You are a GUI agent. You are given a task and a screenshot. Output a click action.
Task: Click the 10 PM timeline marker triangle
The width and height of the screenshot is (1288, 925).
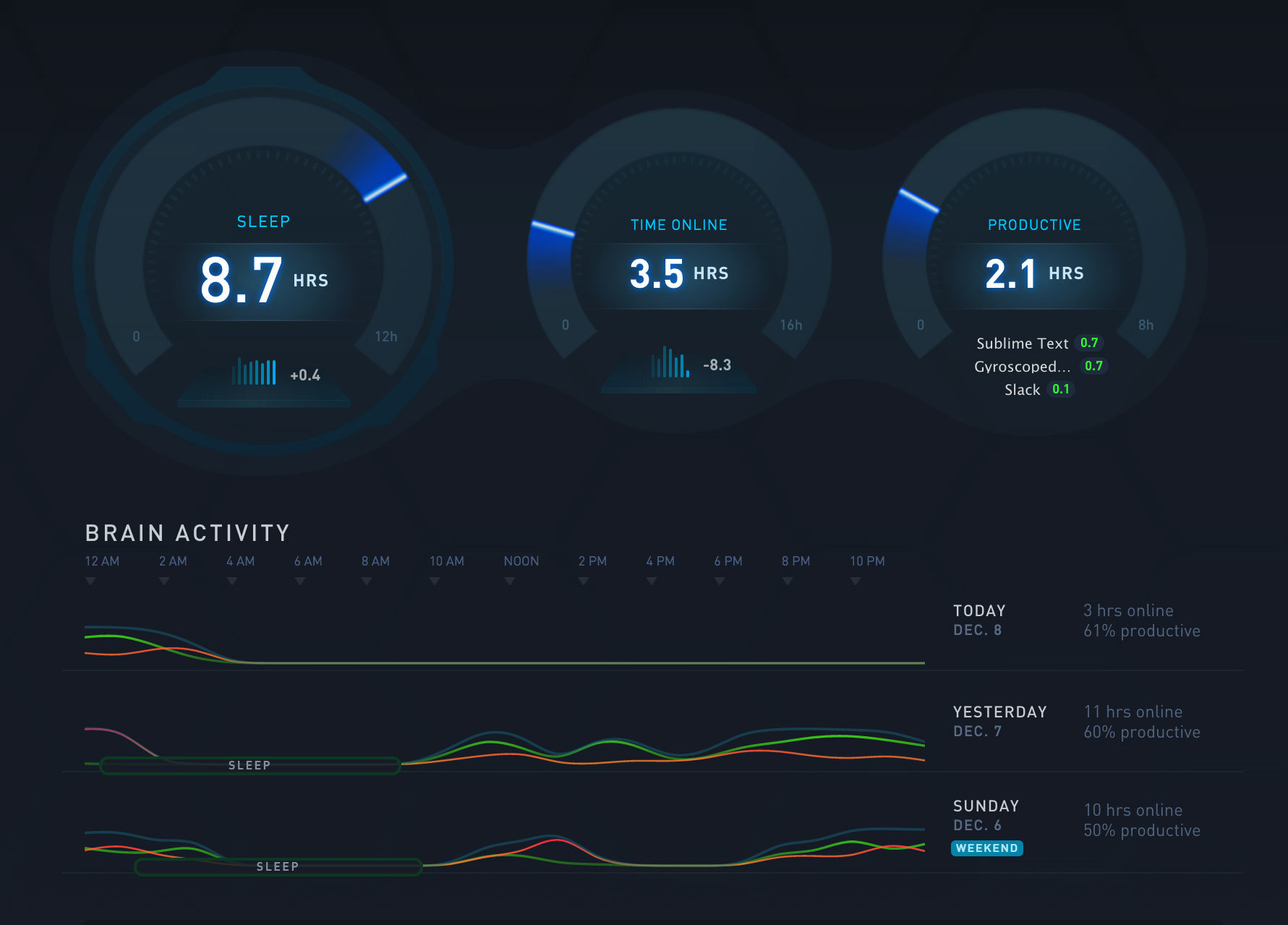click(x=856, y=581)
